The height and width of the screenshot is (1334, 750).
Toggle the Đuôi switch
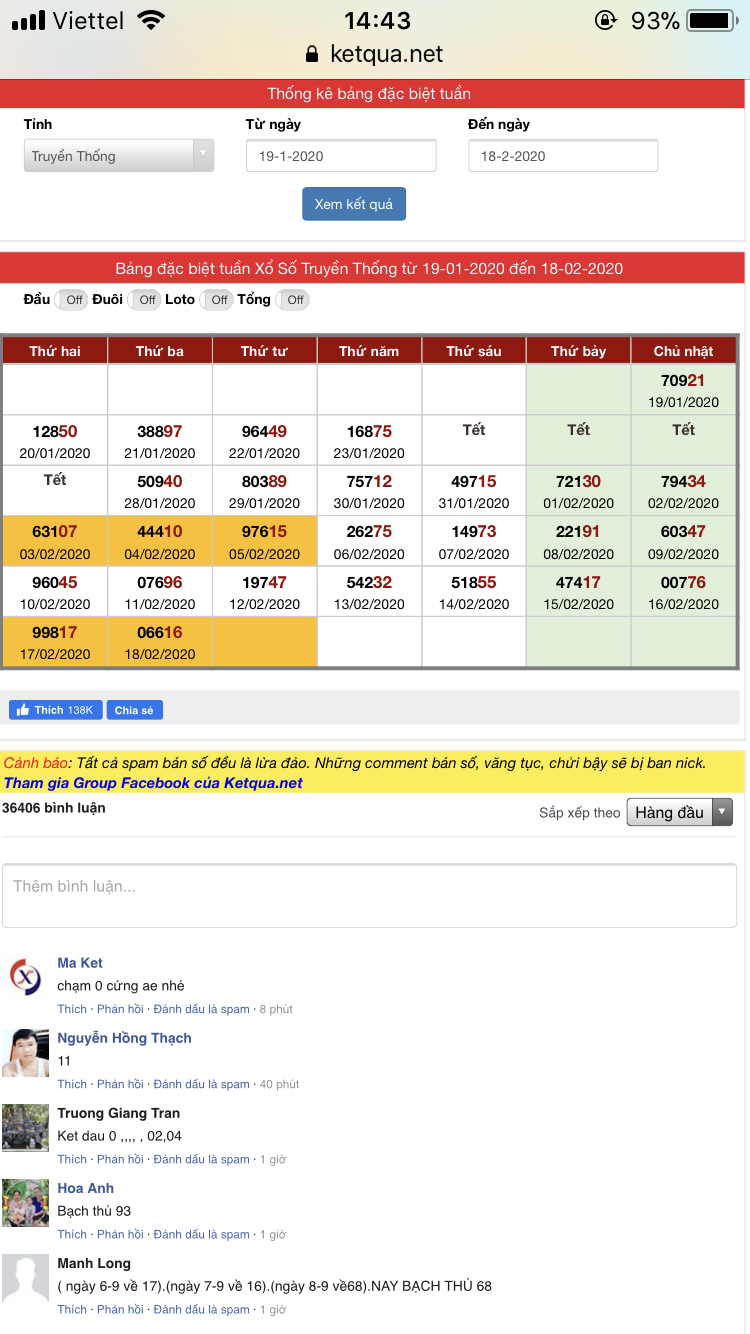tap(144, 300)
